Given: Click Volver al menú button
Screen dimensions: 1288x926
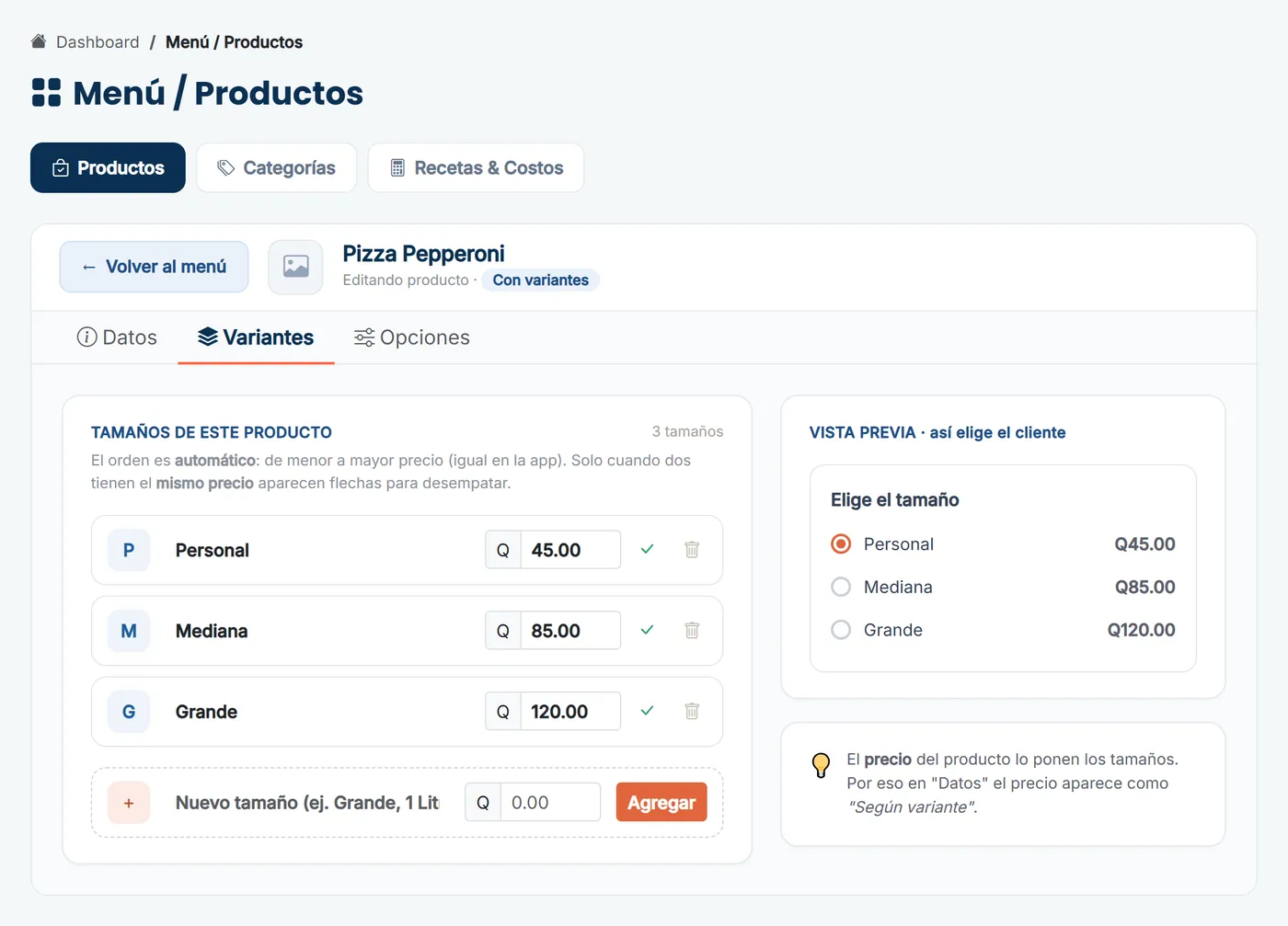Looking at the screenshot, I should coord(155,267).
